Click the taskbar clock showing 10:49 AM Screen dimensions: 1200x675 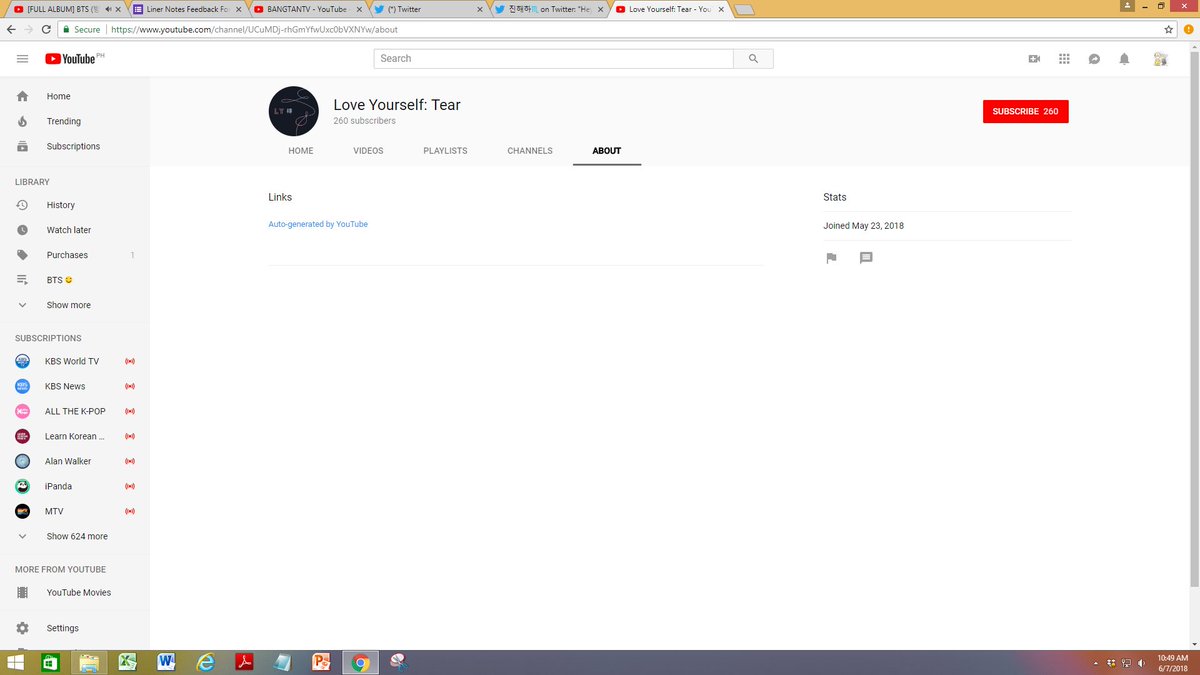coord(1173,662)
